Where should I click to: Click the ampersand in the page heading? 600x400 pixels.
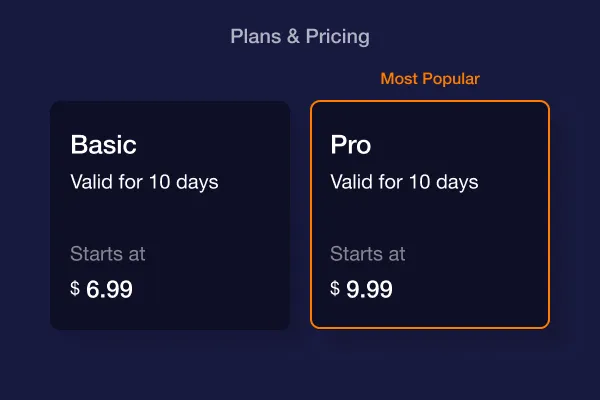[293, 37]
